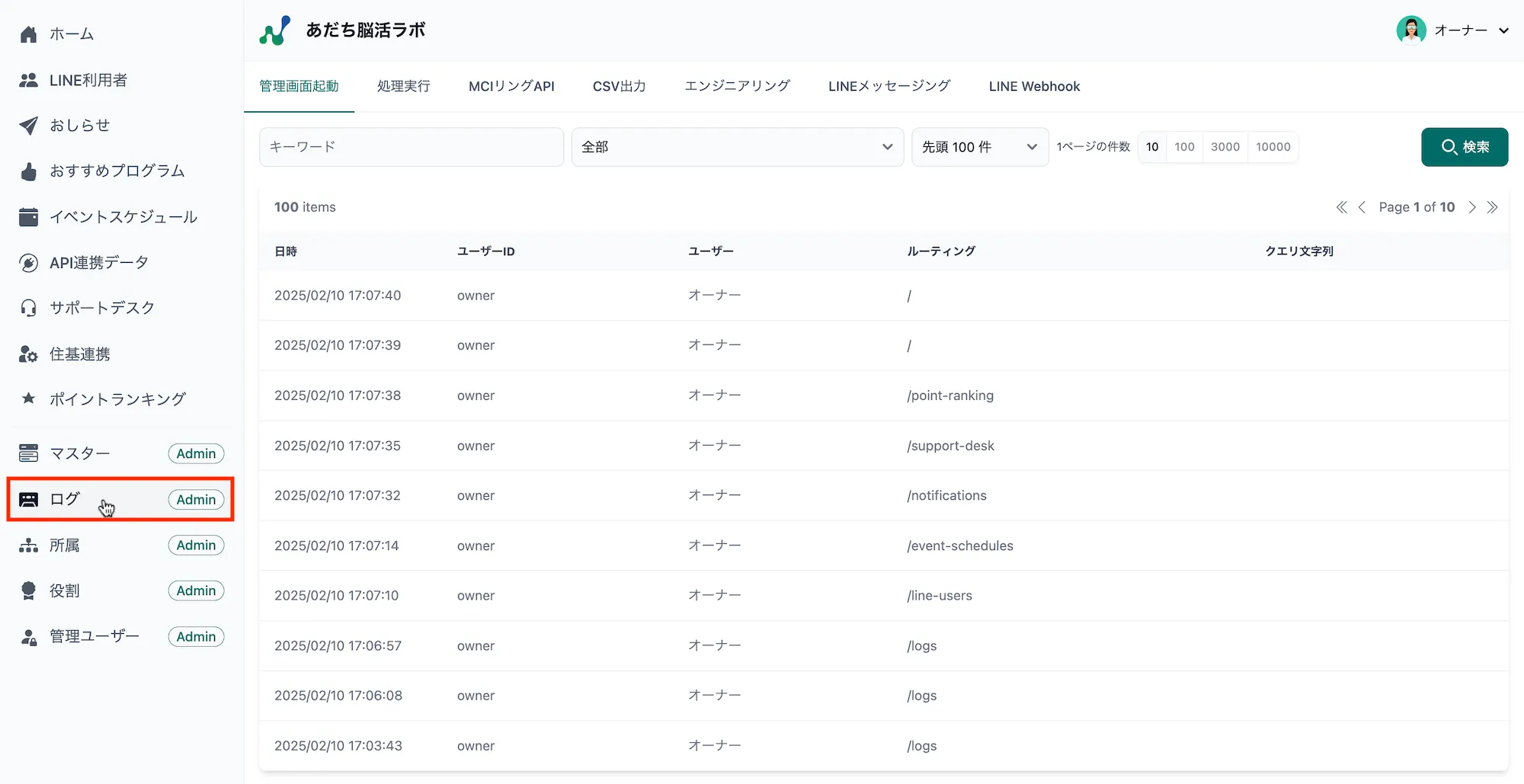Open ポイントランキング star icon
The image size is (1524, 784).
pyautogui.click(x=28, y=398)
